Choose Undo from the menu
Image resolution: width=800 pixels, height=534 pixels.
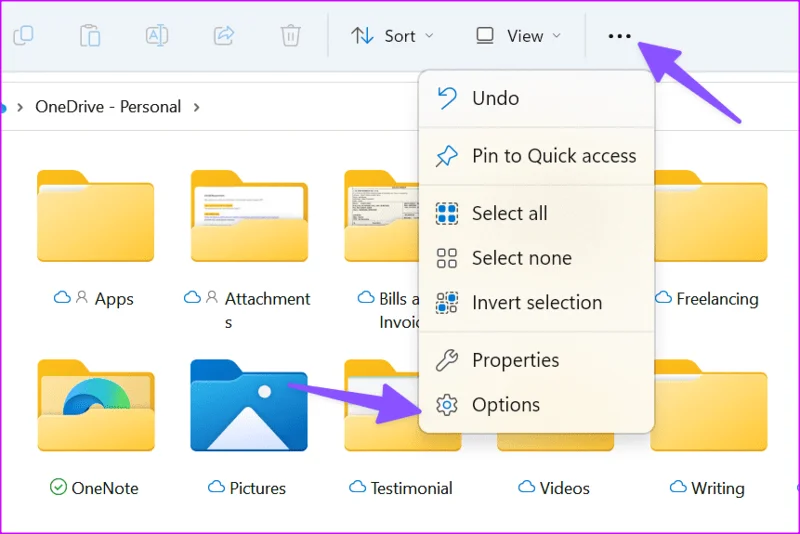[x=536, y=98]
